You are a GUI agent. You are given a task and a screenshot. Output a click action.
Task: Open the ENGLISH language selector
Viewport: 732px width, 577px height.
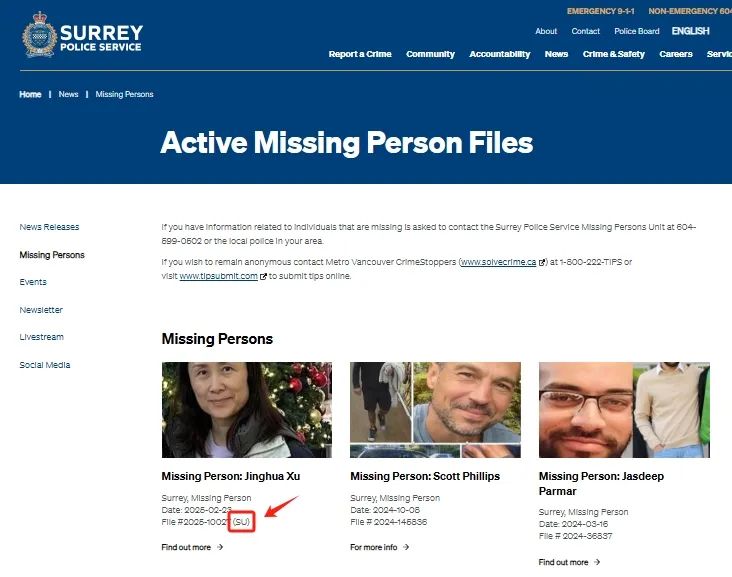(690, 31)
